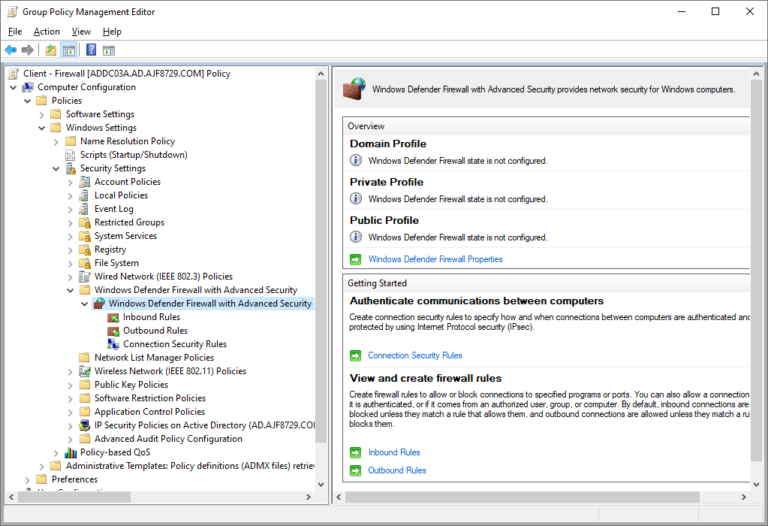Open the Connection Security Rules link

415,355
